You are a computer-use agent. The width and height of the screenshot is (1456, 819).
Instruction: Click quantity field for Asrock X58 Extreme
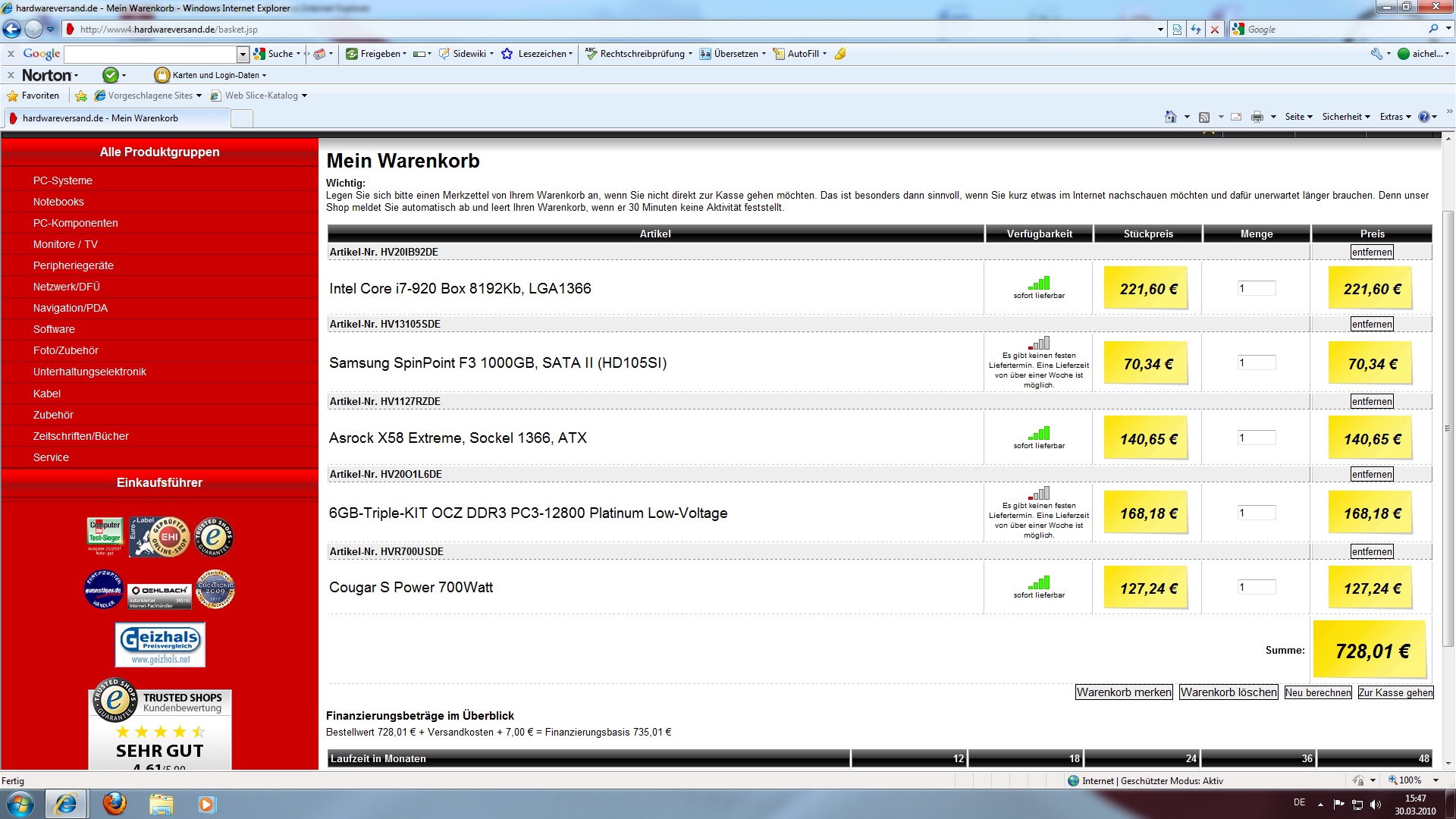[x=1257, y=438]
